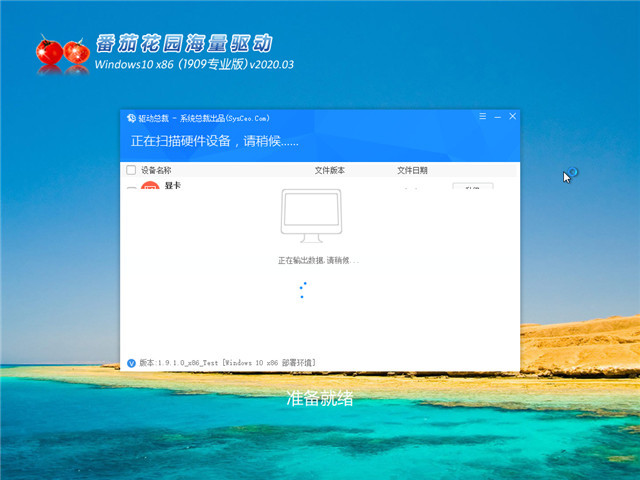The height and width of the screenshot is (480, 640).
Task: Close the 驱动总裁 window
Action: click(512, 117)
